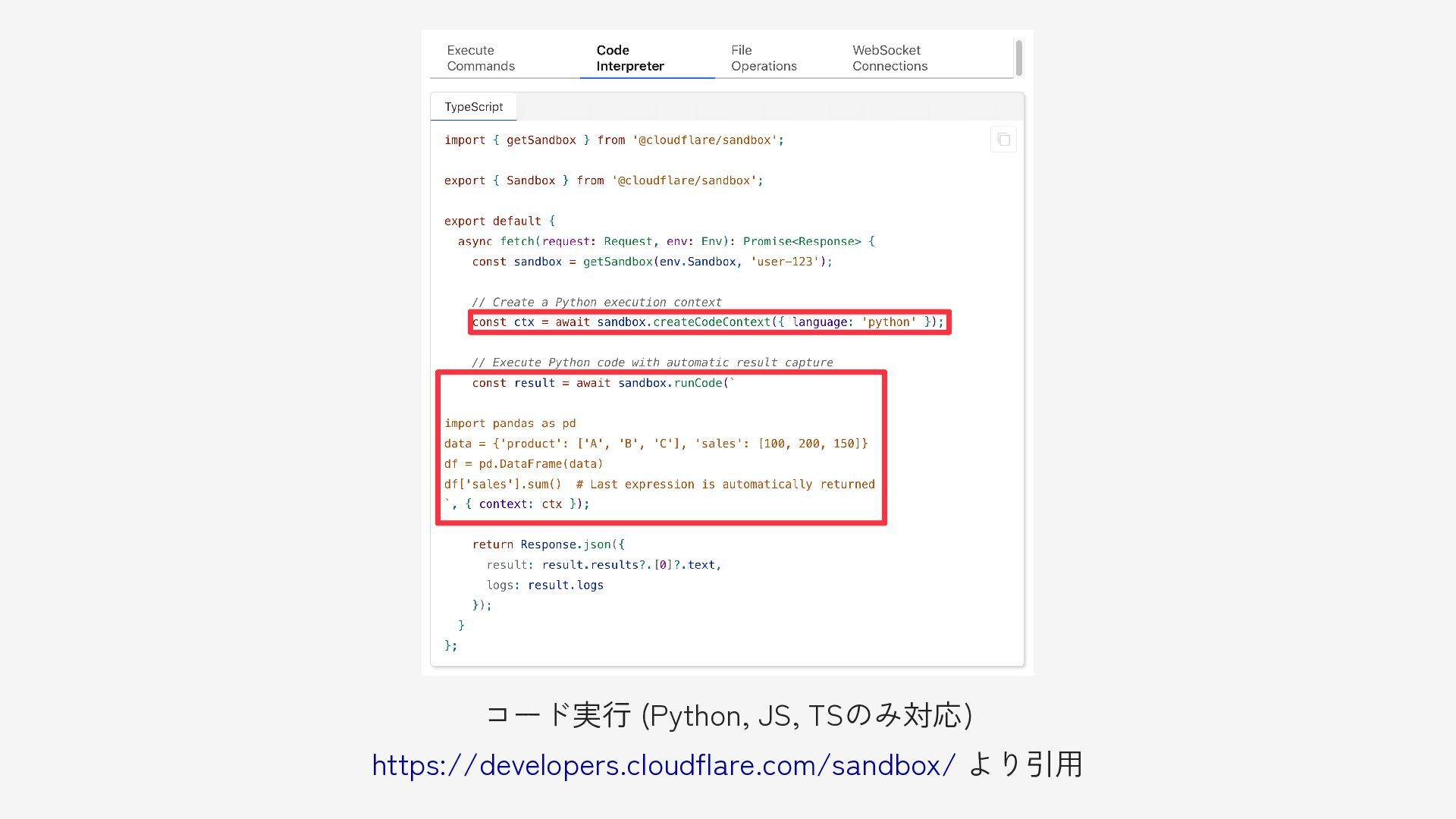
Task: Click the 'Create a Python execution context' comment
Action: 596,302
